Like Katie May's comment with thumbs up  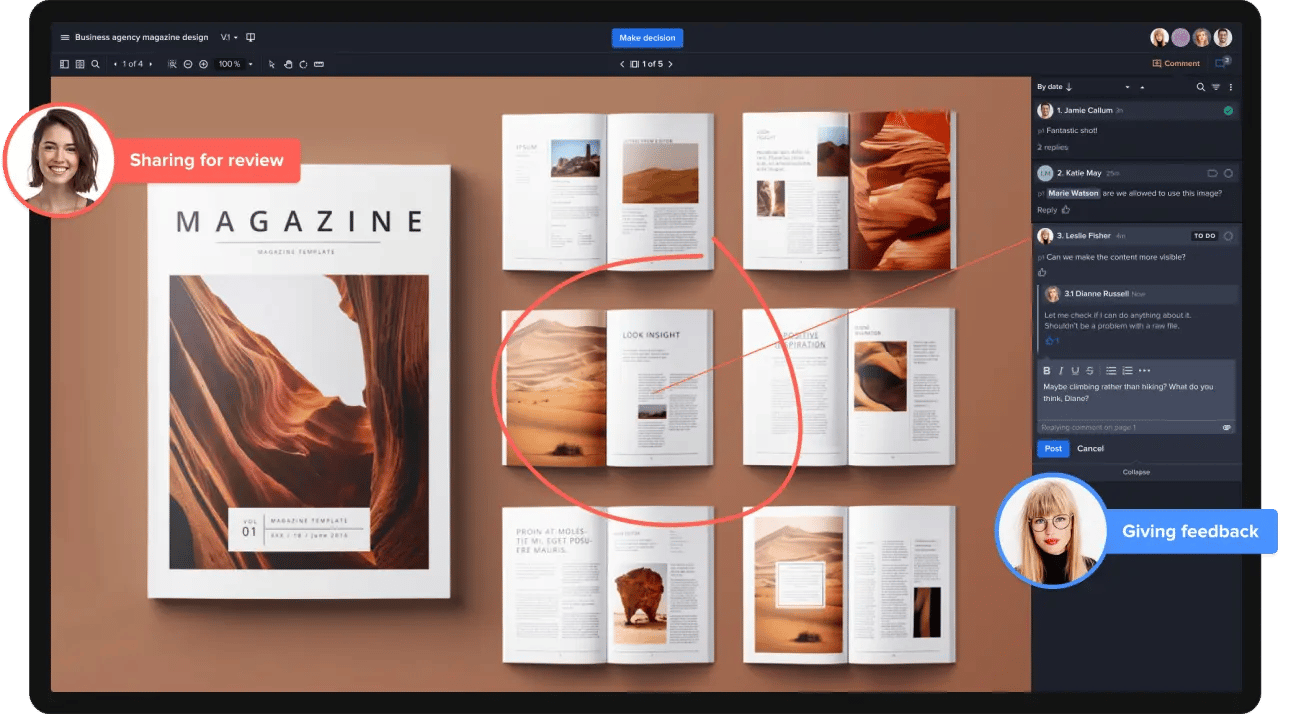(1066, 210)
